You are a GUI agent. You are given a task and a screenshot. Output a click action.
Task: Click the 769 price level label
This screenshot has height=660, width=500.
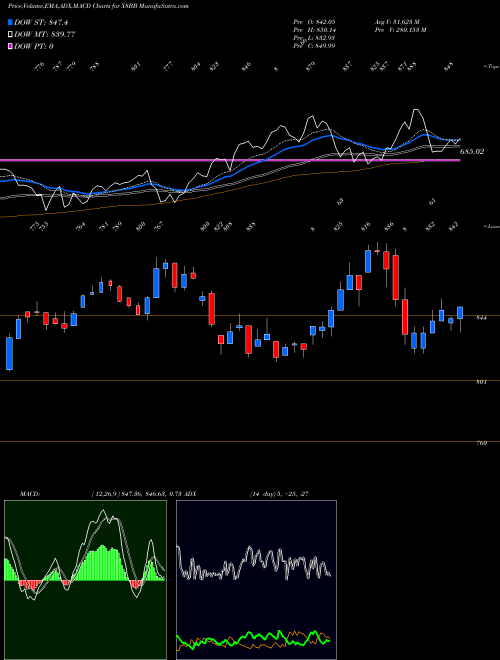pos(481,443)
